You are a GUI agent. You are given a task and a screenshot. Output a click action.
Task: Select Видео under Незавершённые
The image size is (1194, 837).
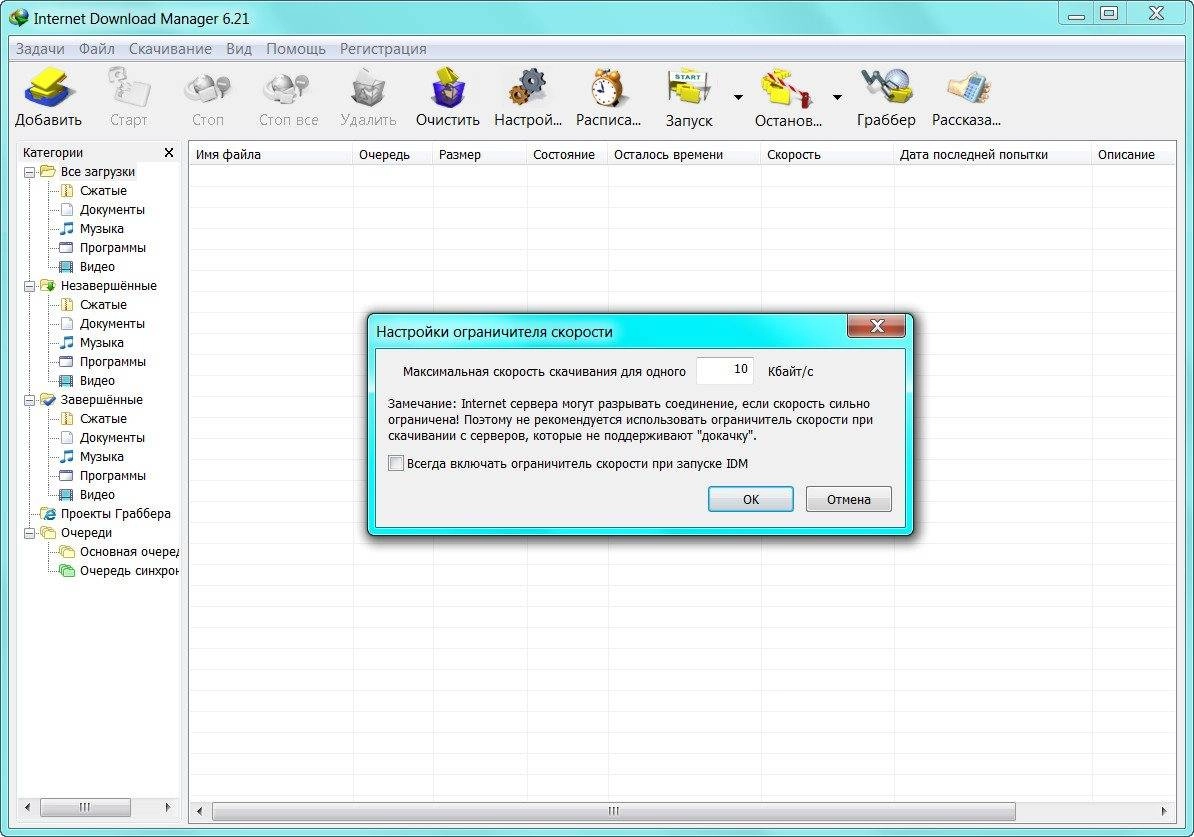pyautogui.click(x=97, y=381)
